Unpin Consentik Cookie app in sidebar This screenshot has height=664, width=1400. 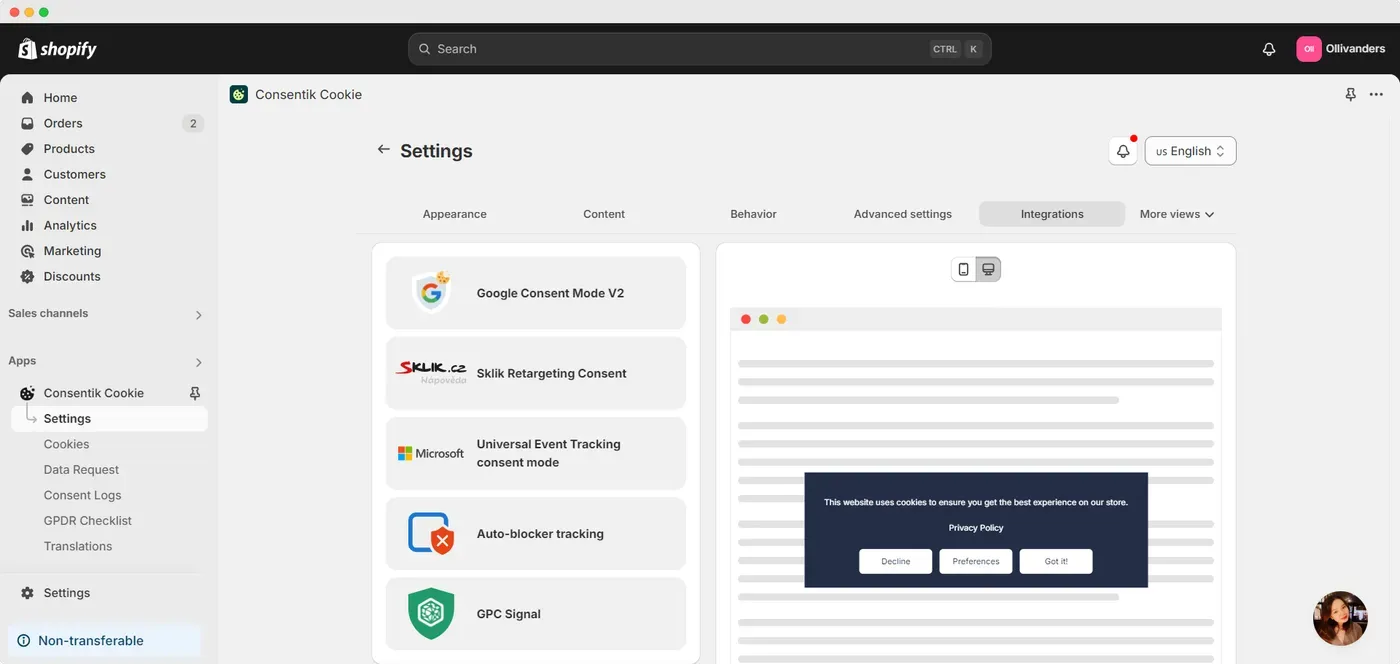[195, 393]
